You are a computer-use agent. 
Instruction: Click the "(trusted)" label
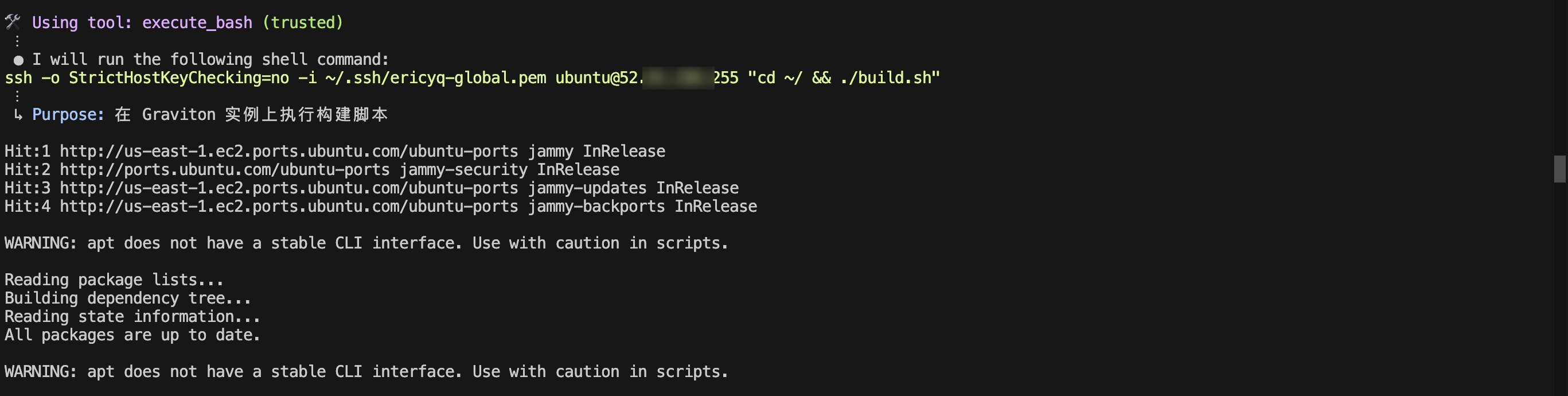[302, 22]
